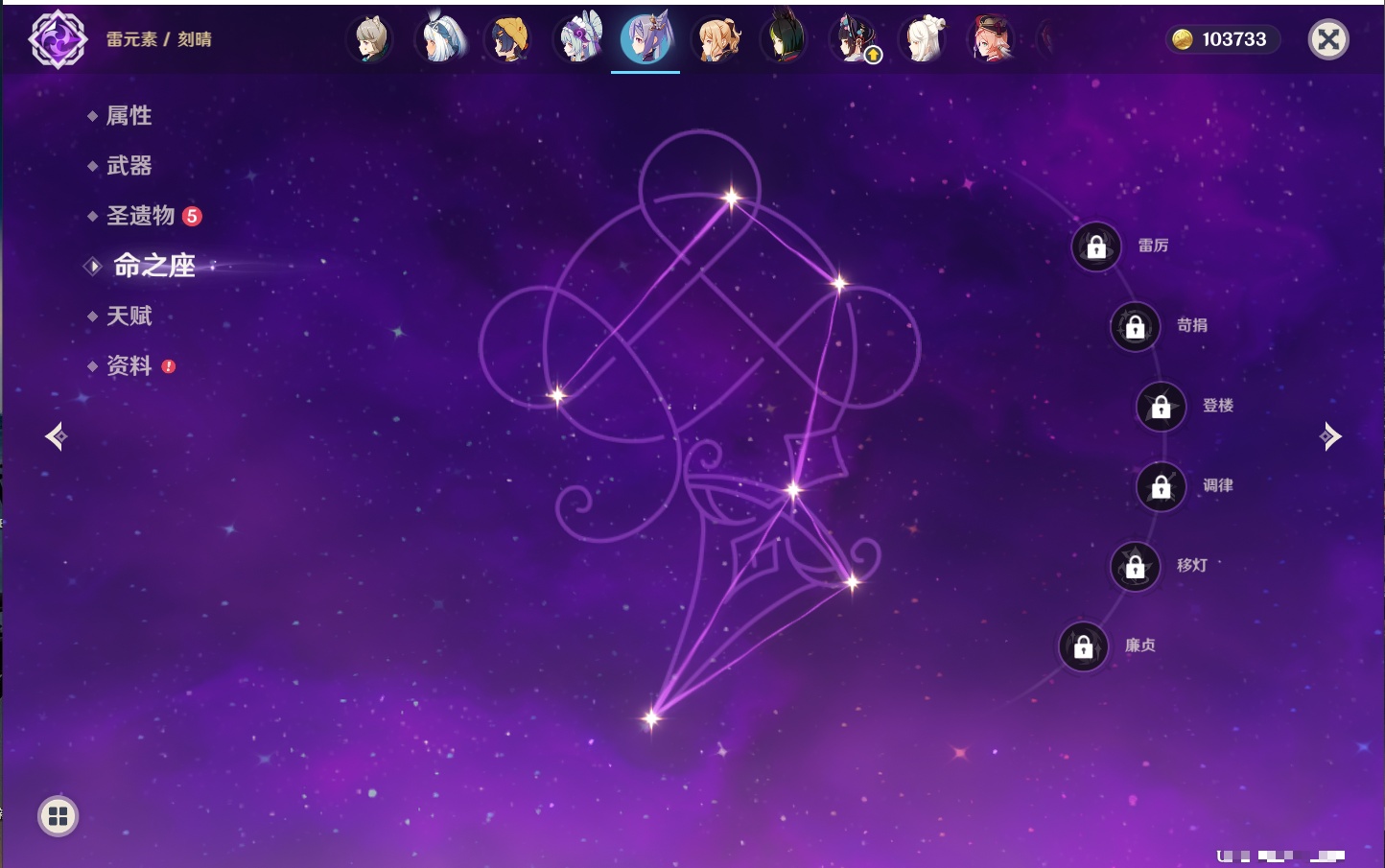Open the 属性 attributes menu
Image resolution: width=1385 pixels, height=868 pixels.
pyautogui.click(x=129, y=116)
